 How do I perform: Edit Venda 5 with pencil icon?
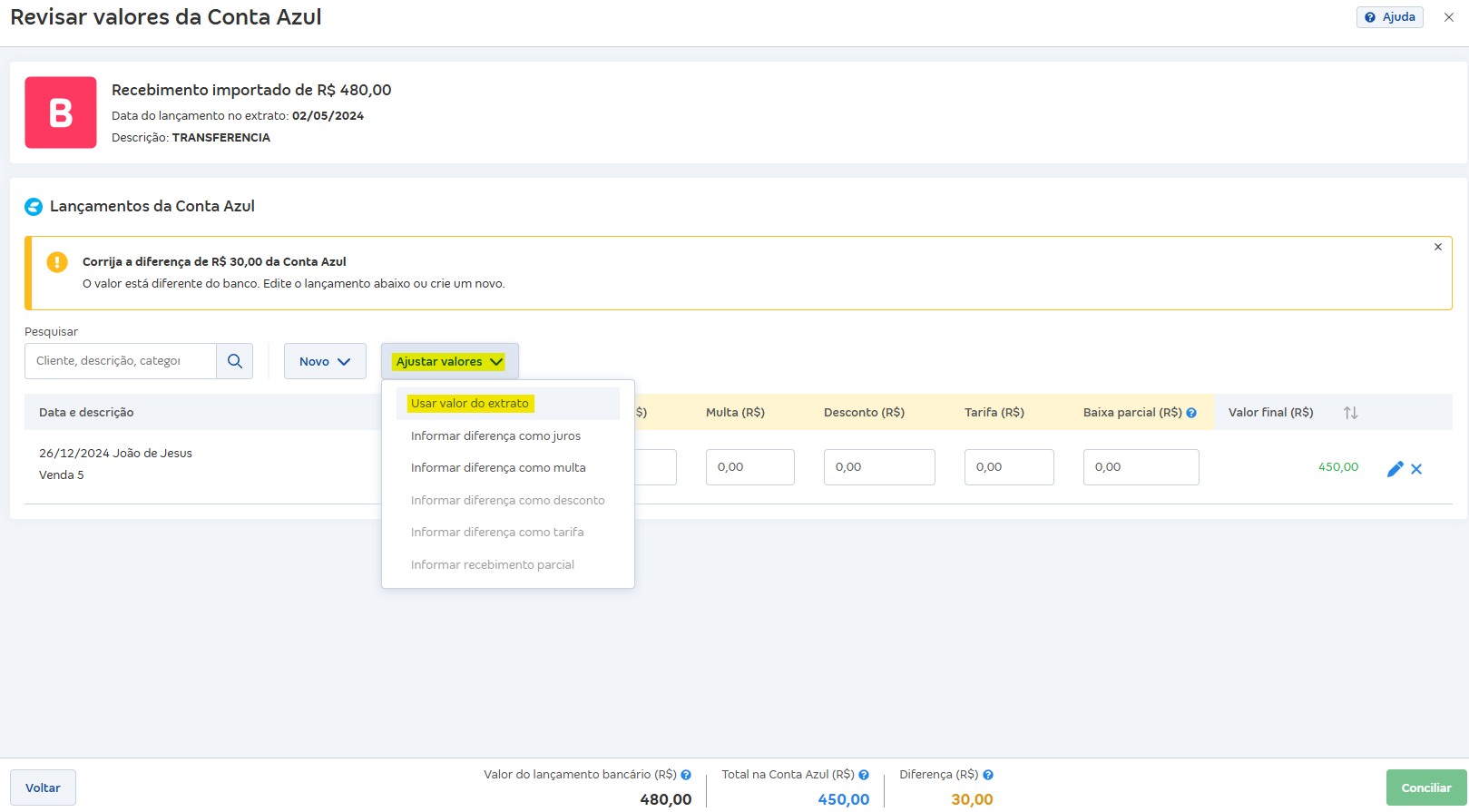click(1396, 469)
